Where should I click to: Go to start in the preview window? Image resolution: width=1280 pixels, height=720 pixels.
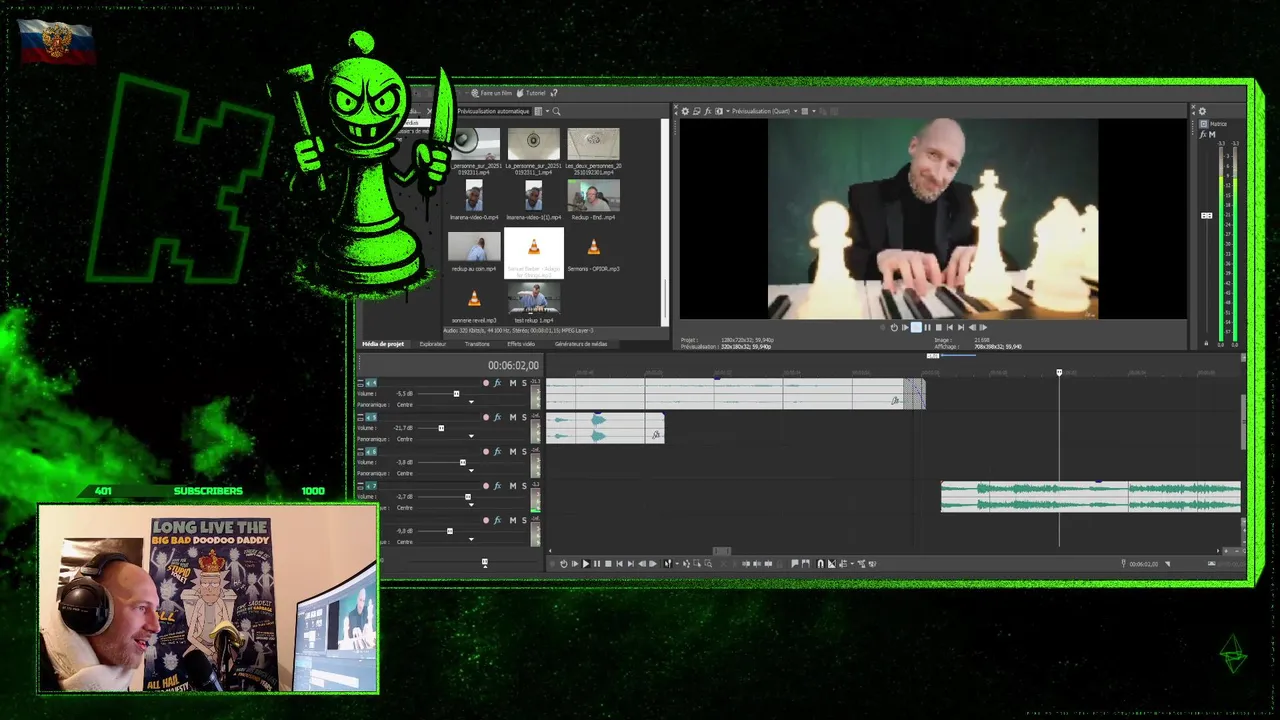(950, 327)
